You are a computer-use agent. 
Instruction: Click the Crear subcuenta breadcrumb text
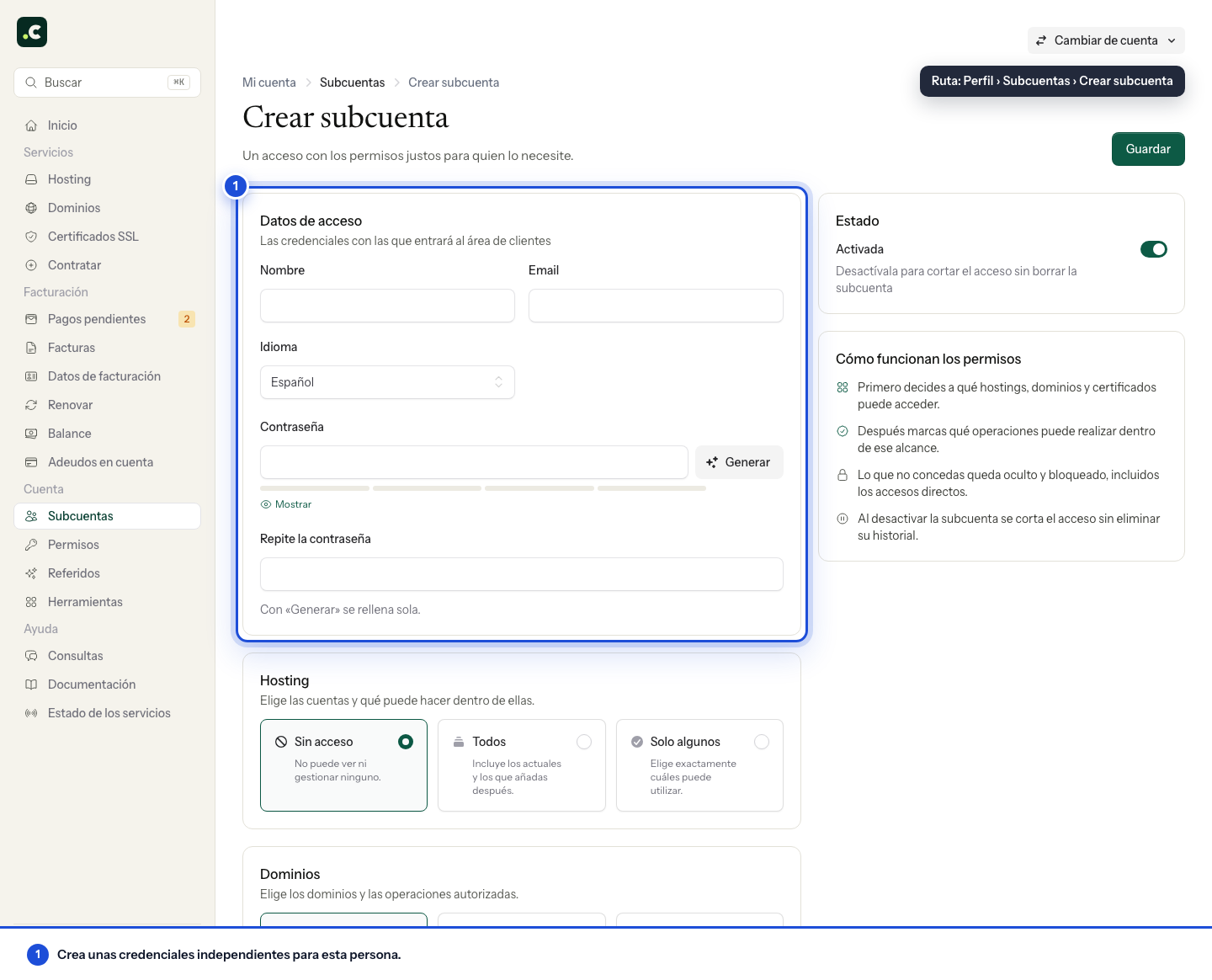click(454, 83)
